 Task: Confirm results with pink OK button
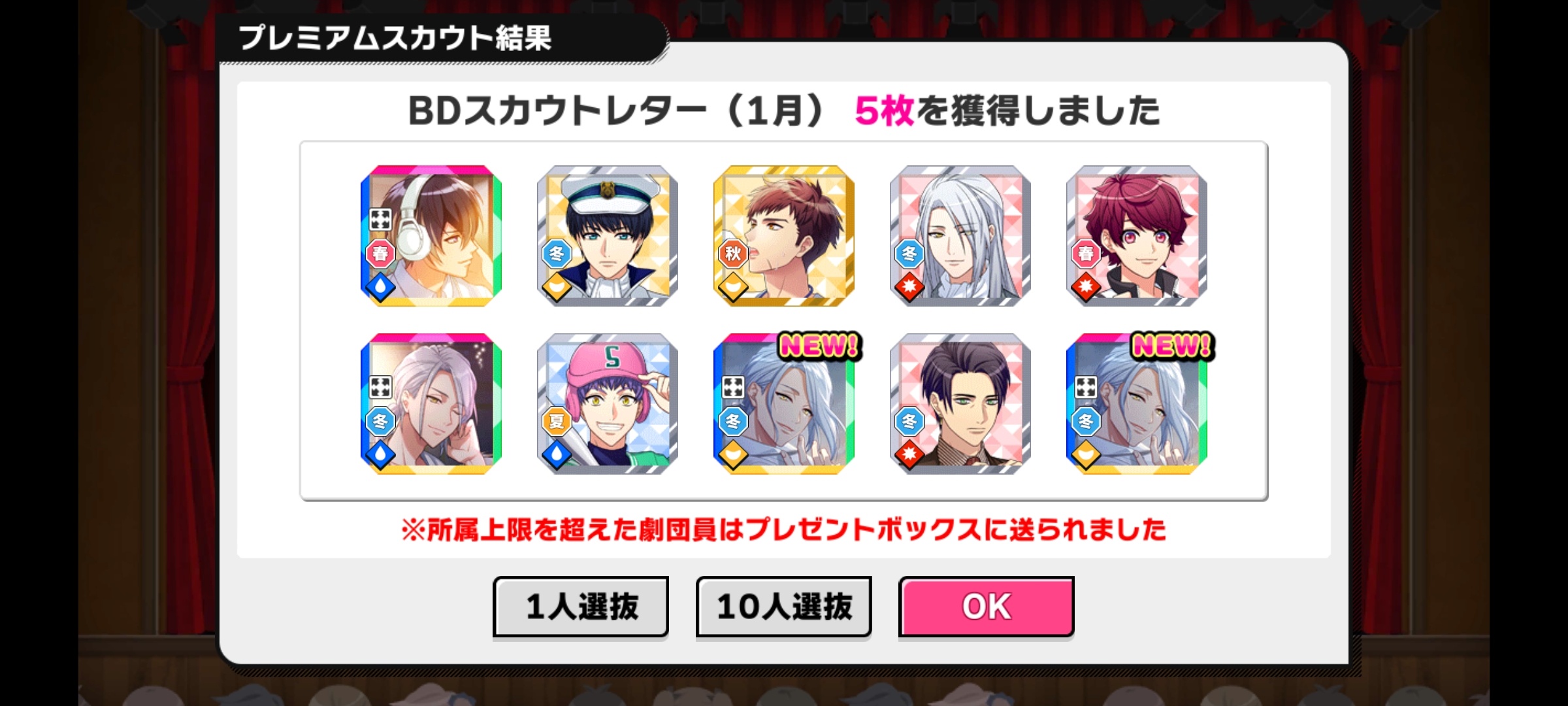pyautogui.click(x=987, y=607)
